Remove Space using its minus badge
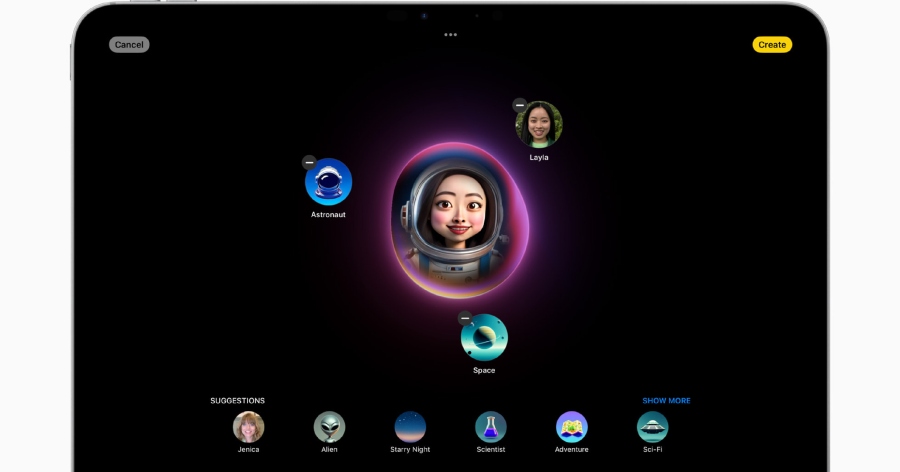 tap(465, 319)
